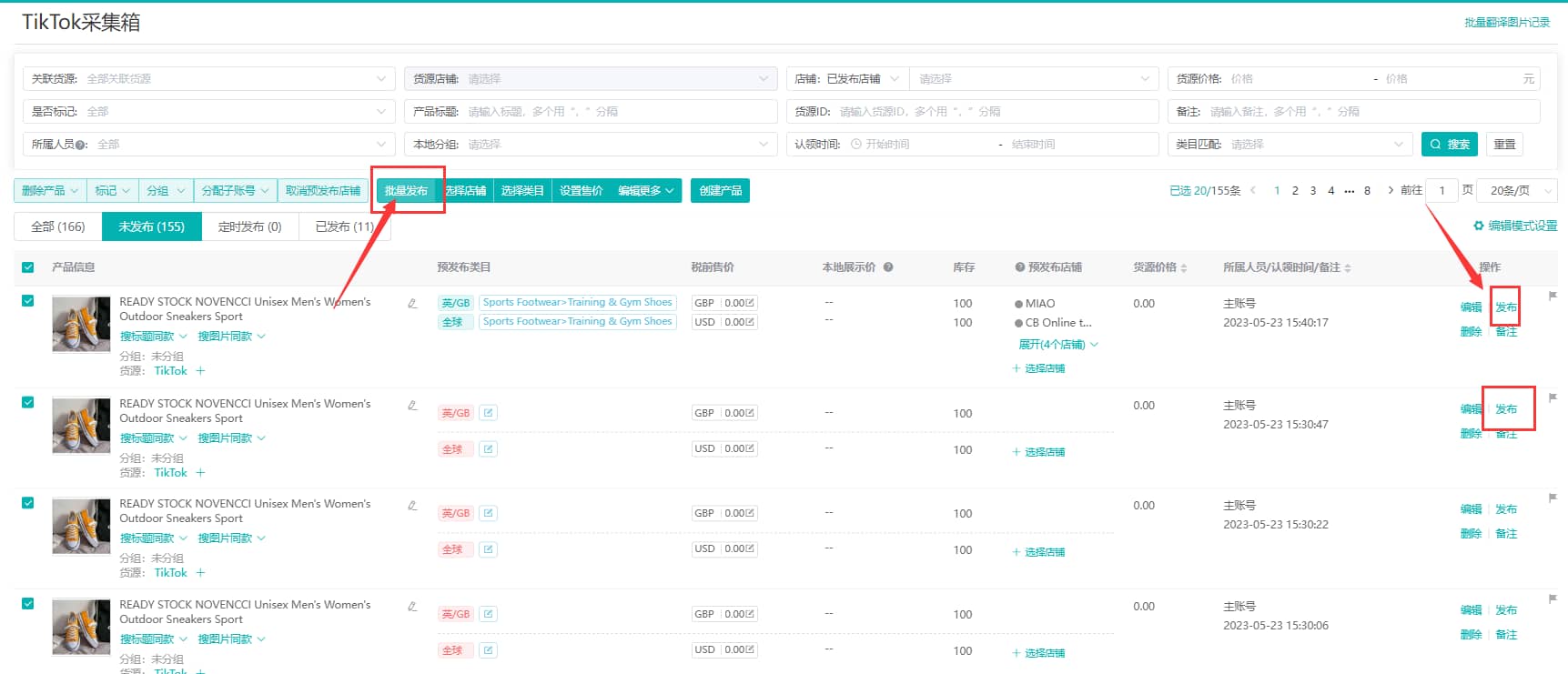The image size is (1568, 674).
Task: Expand 展开(4个店铺) store list
Action: coord(1057,345)
